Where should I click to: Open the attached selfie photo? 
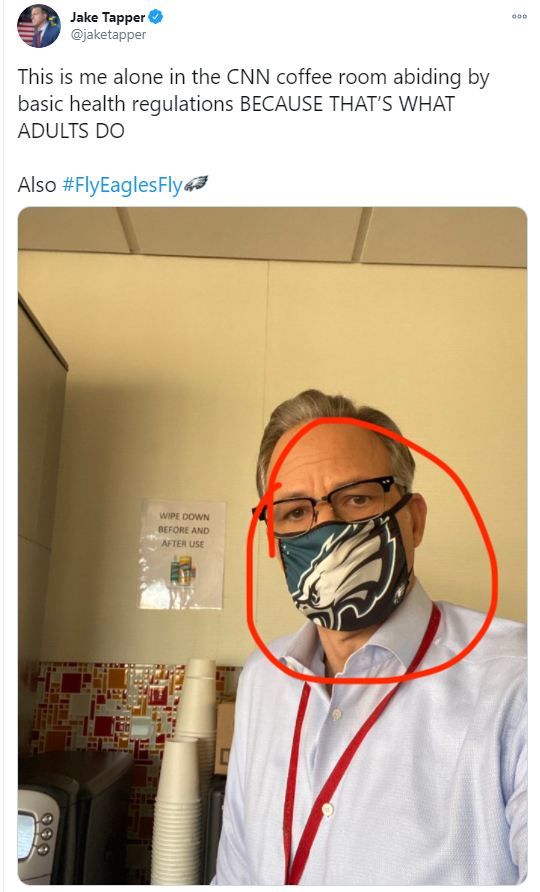coord(273,546)
